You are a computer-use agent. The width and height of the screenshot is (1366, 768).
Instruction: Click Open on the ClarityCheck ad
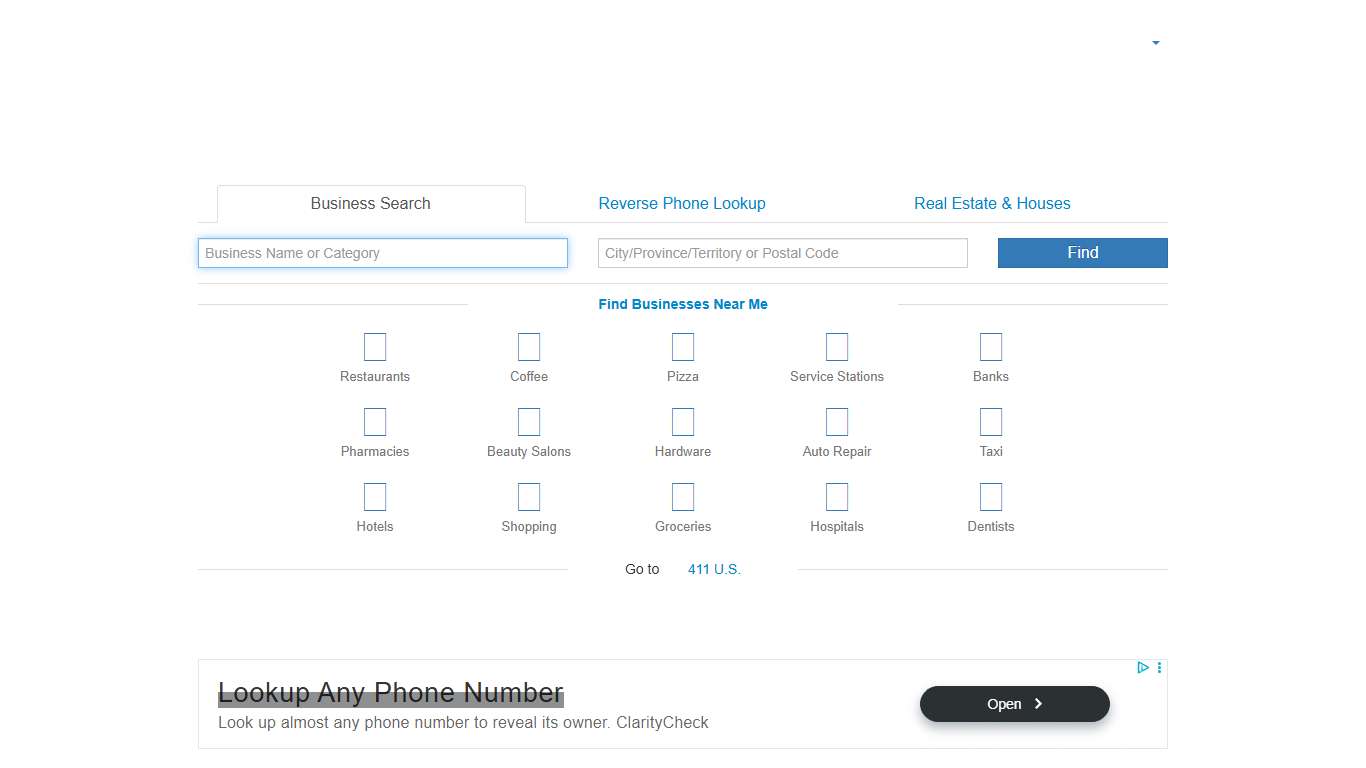pos(1014,703)
